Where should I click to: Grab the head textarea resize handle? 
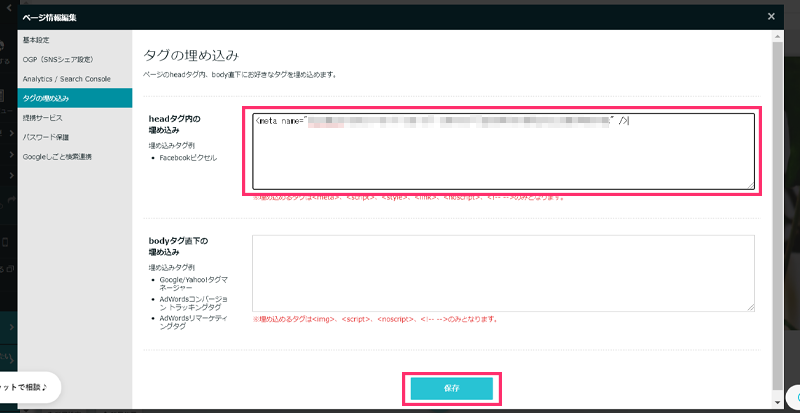750,184
